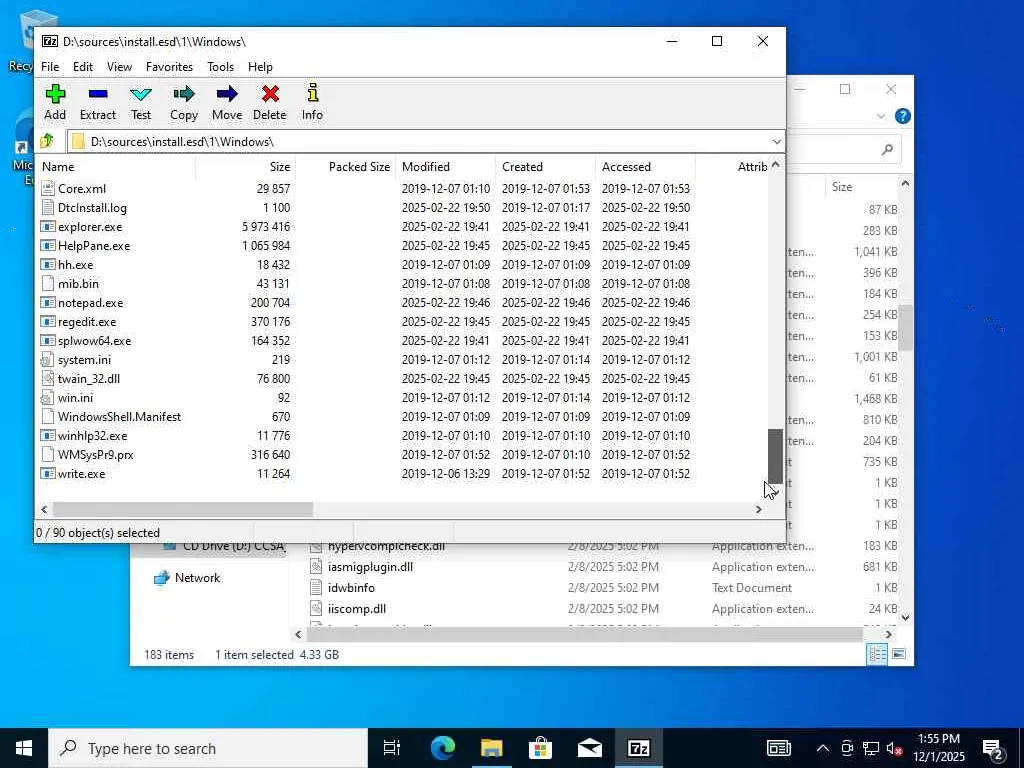Select the system.ini file icon
This screenshot has height=768, width=1024.
coord(47,359)
